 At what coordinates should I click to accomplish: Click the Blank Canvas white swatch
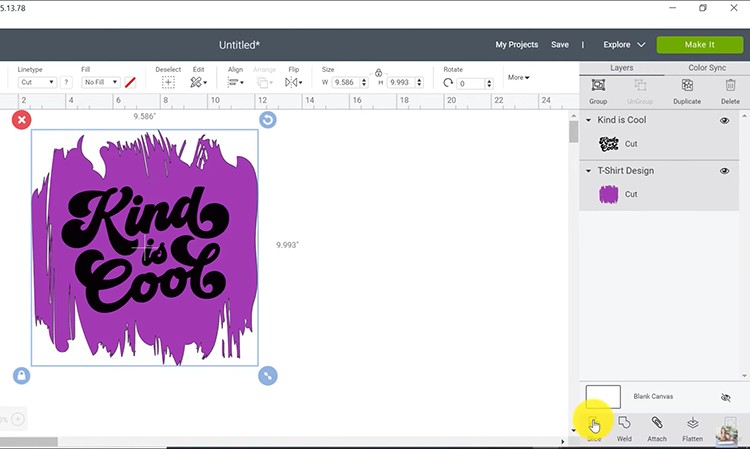[603, 397]
